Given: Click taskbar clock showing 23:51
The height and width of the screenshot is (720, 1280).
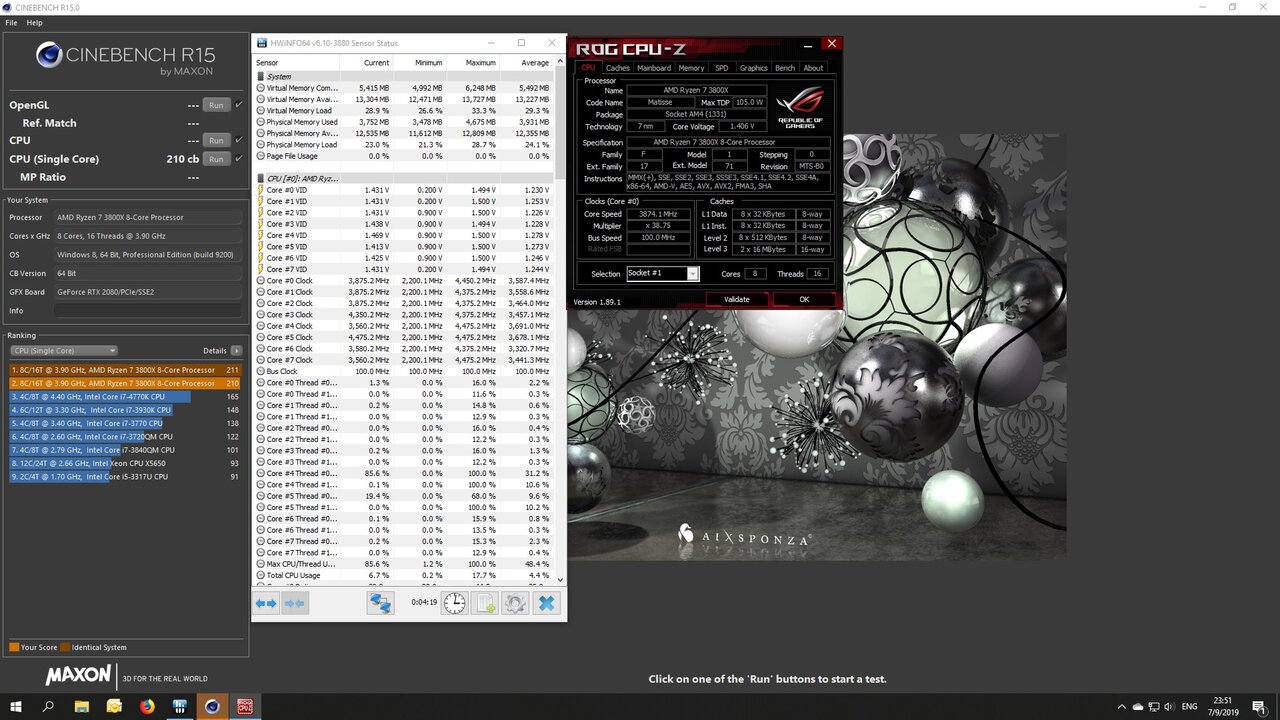Looking at the screenshot, I should click(1223, 706).
